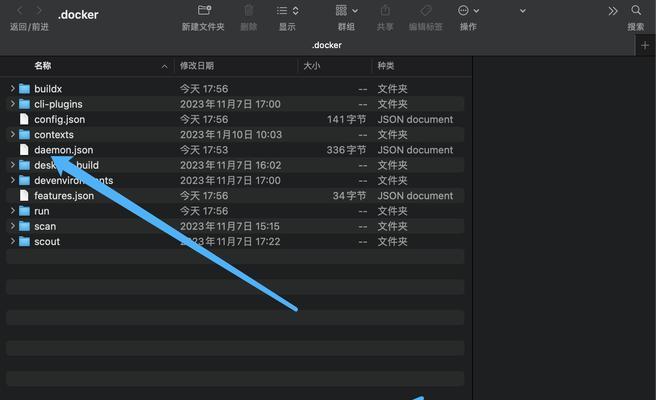Image resolution: width=656 pixels, height=400 pixels.
Task: Click the date 2023年1月10日 10:03
Action: 231,135
